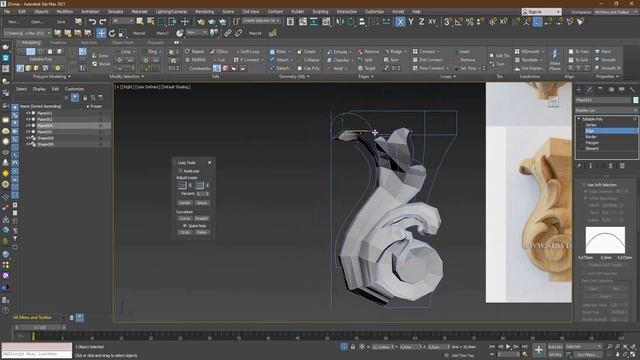Expand the Edges ribbon panel
This screenshot has width=640, height=360.
(x=366, y=77)
